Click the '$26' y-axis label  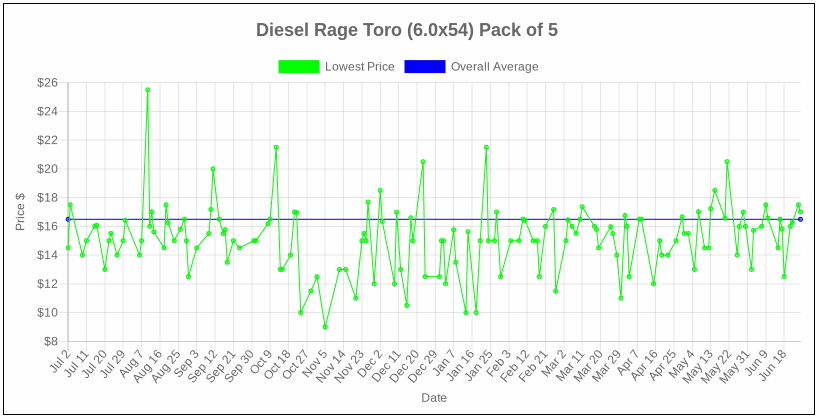(48, 82)
